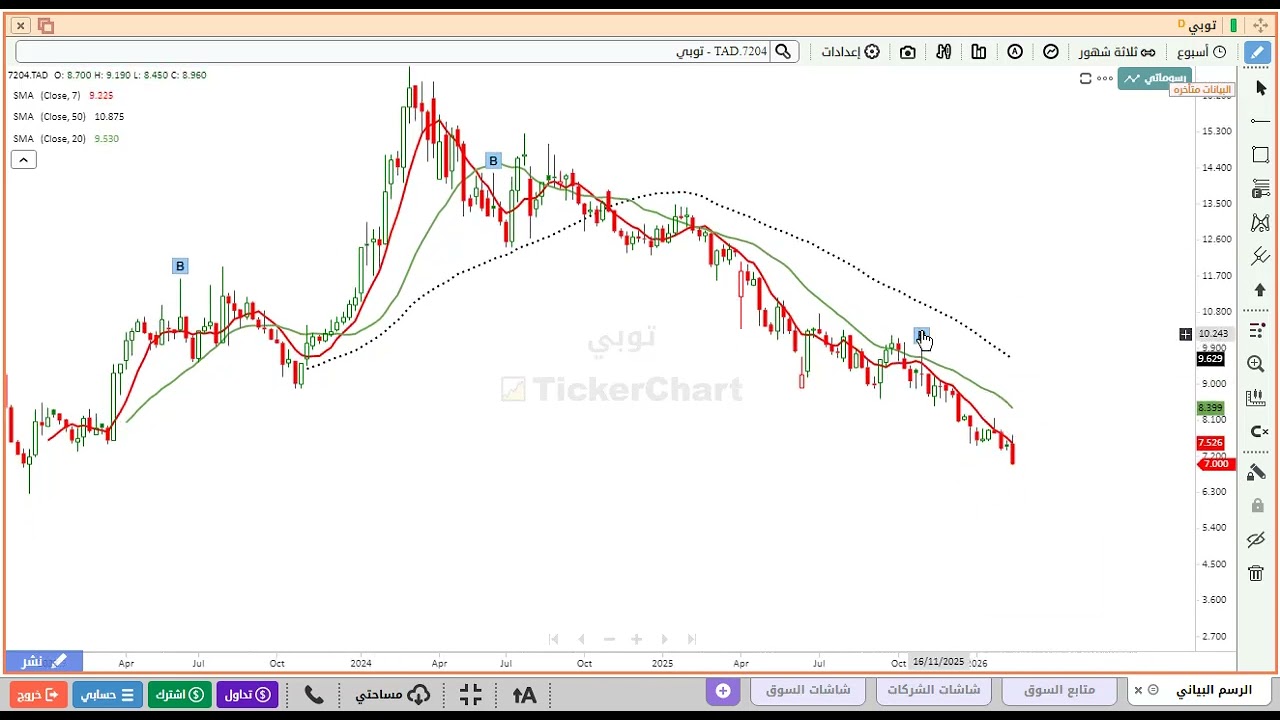Image resolution: width=1280 pixels, height=720 pixels.
Task: Collapse the indicator legend chevron
Action: click(23, 159)
